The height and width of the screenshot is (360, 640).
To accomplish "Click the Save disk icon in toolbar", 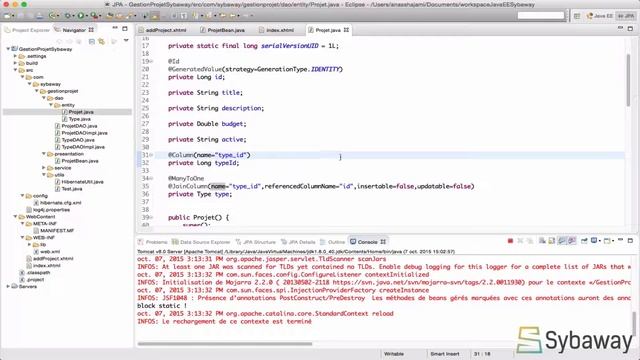I will point(20,16).
